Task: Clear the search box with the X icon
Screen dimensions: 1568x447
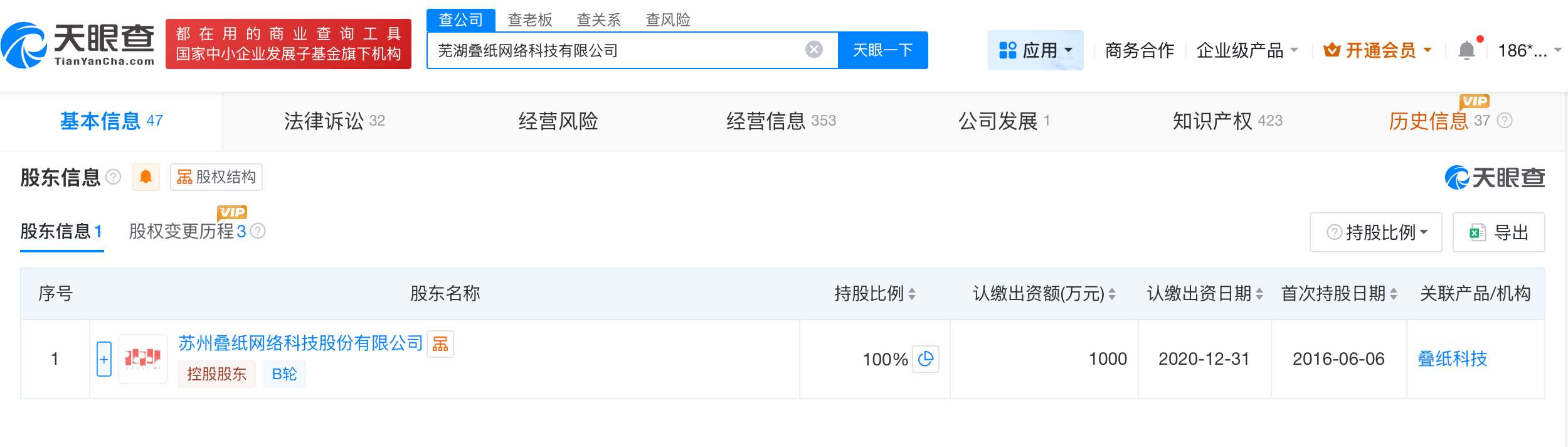Action: [x=813, y=50]
